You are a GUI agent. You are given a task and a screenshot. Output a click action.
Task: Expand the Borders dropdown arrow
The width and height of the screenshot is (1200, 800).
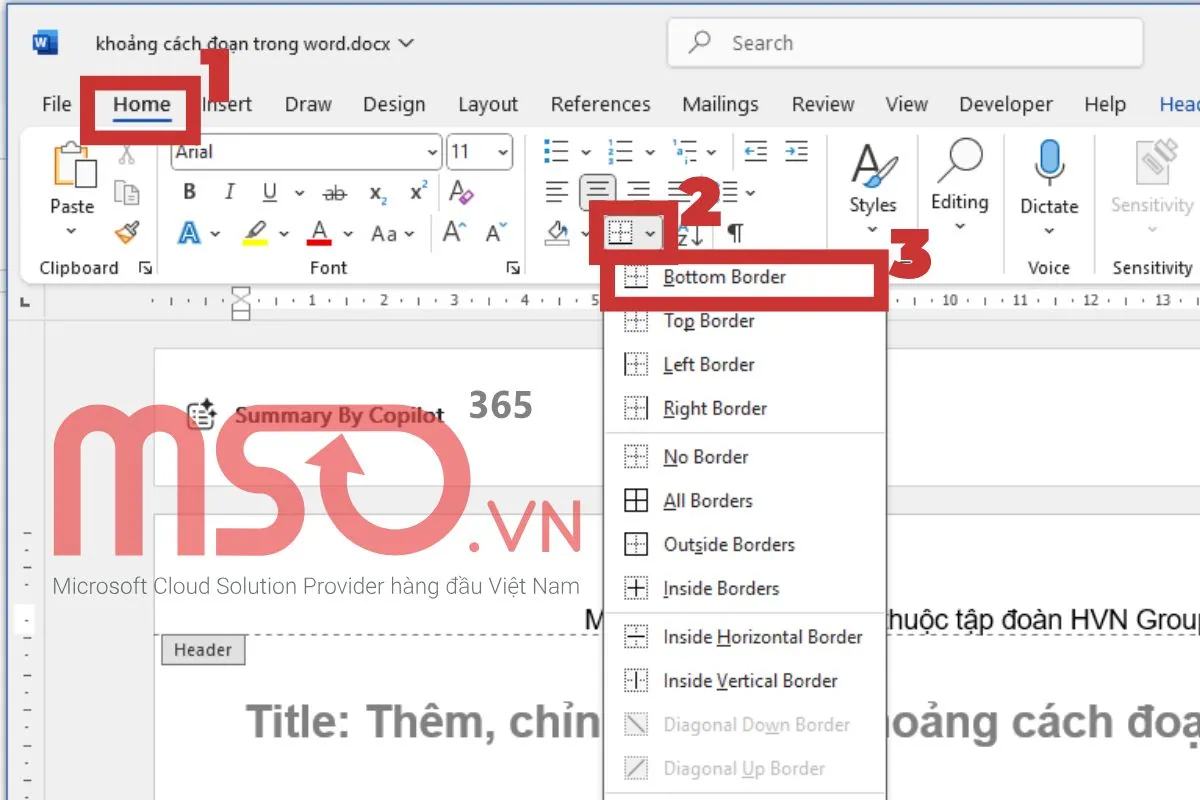click(x=651, y=234)
